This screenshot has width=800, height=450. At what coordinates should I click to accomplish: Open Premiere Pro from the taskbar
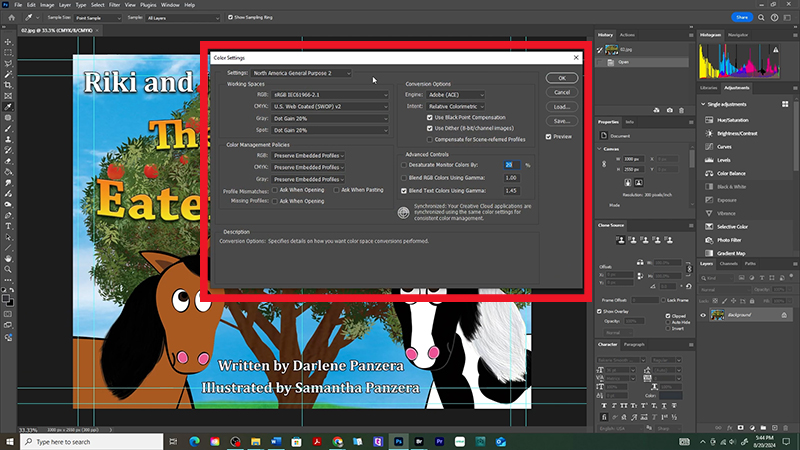click(x=439, y=441)
